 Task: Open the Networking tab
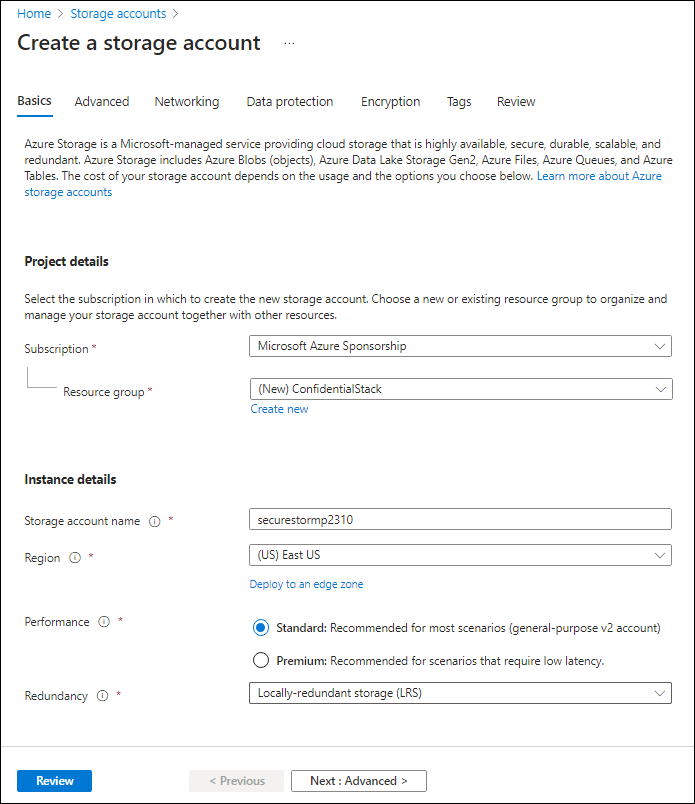coord(187,101)
